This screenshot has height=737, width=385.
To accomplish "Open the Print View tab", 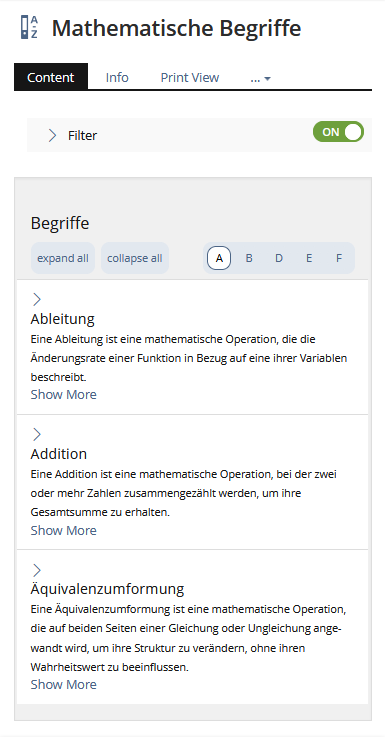I will pos(190,77).
